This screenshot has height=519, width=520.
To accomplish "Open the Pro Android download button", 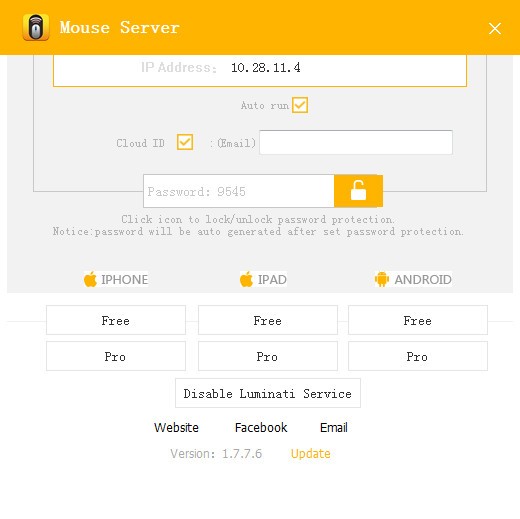I will pyautogui.click(x=418, y=356).
